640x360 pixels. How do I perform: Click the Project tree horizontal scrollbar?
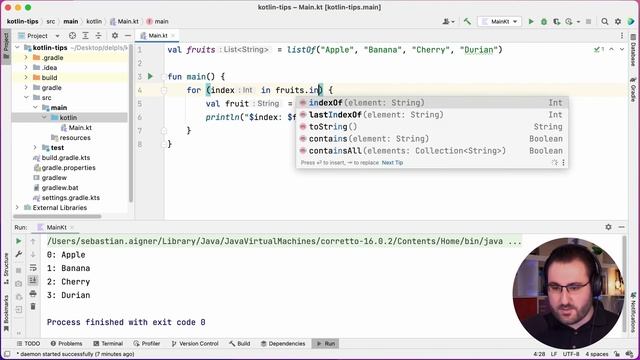coord(57,216)
